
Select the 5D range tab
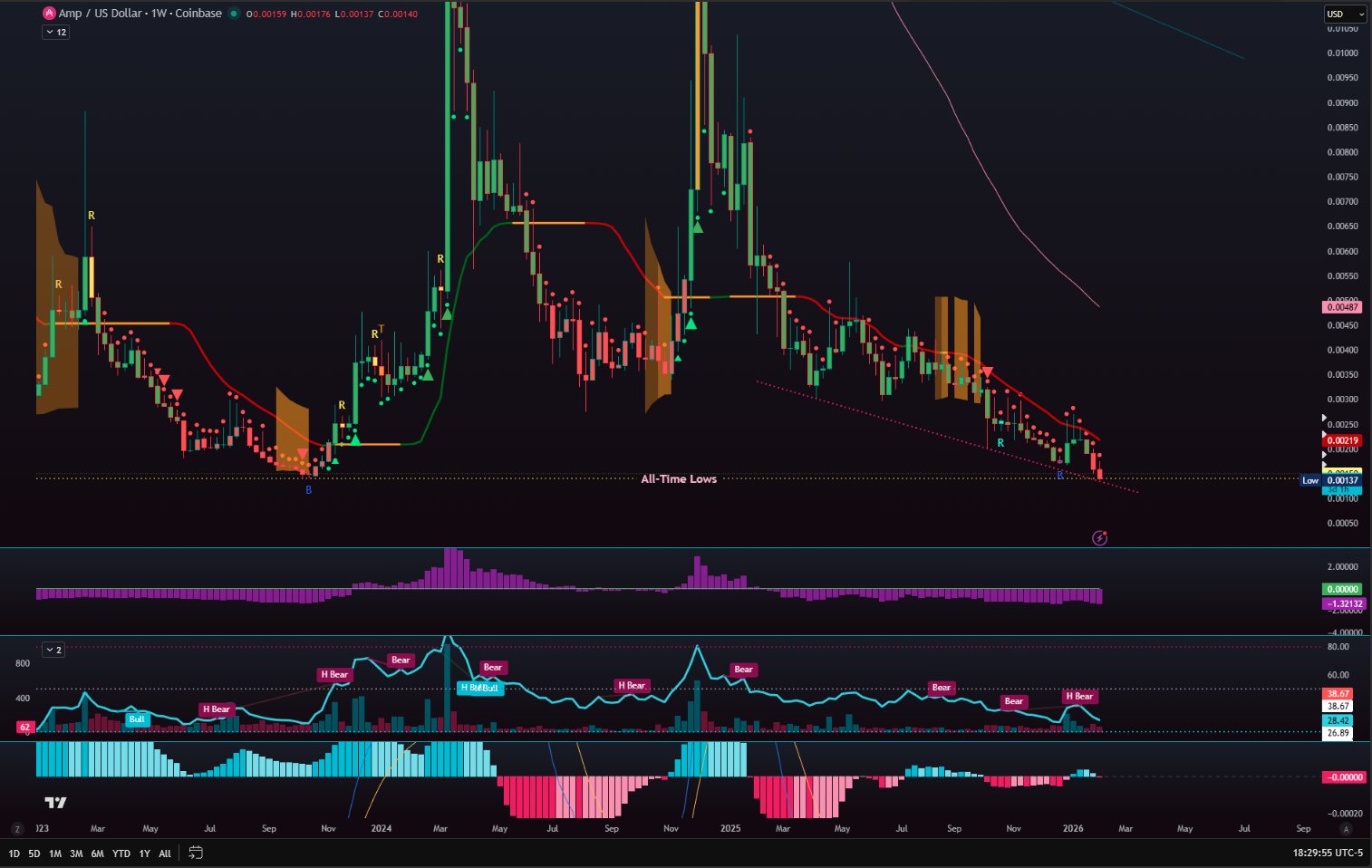[34, 854]
